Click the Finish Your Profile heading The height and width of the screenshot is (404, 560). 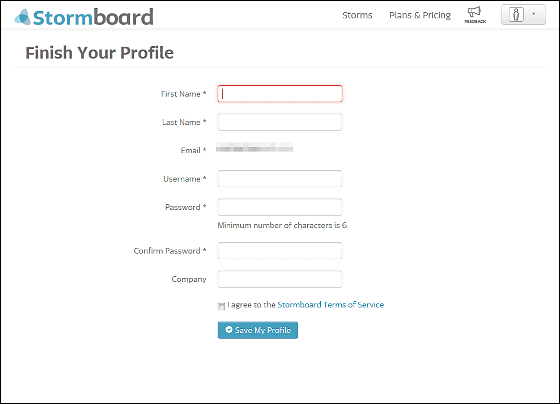click(x=100, y=53)
